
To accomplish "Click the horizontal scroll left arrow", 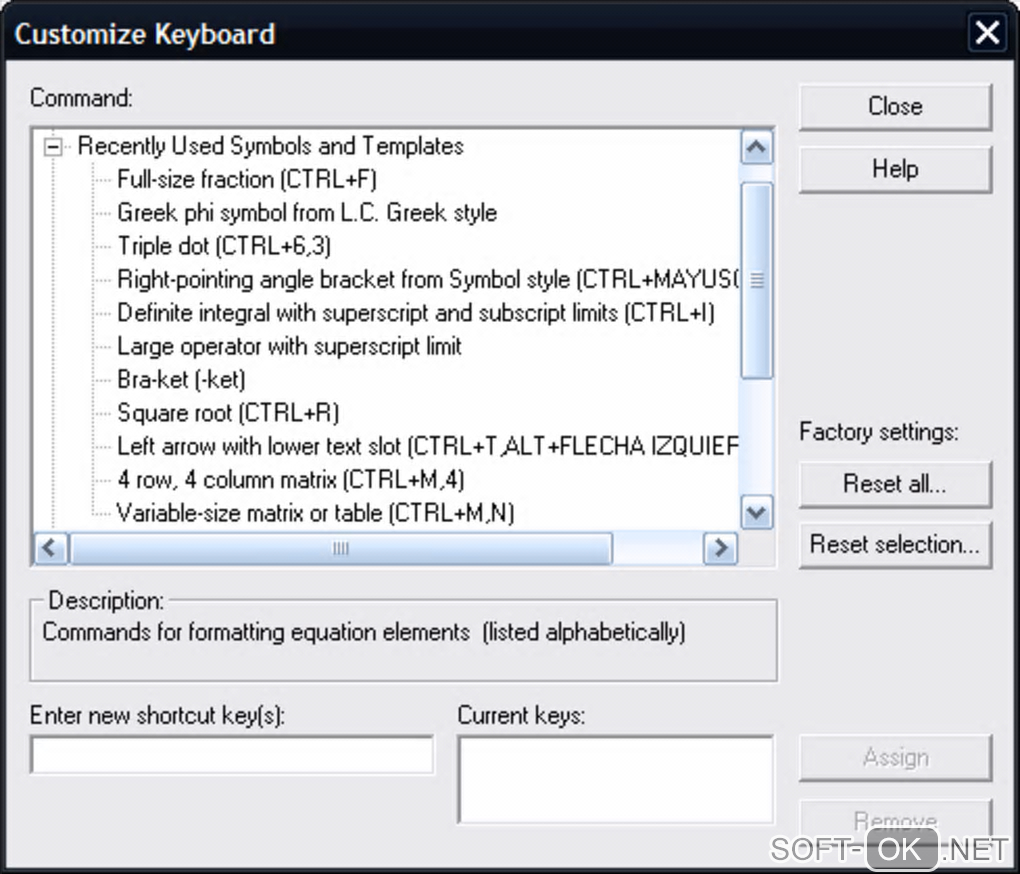I will pos(51,548).
